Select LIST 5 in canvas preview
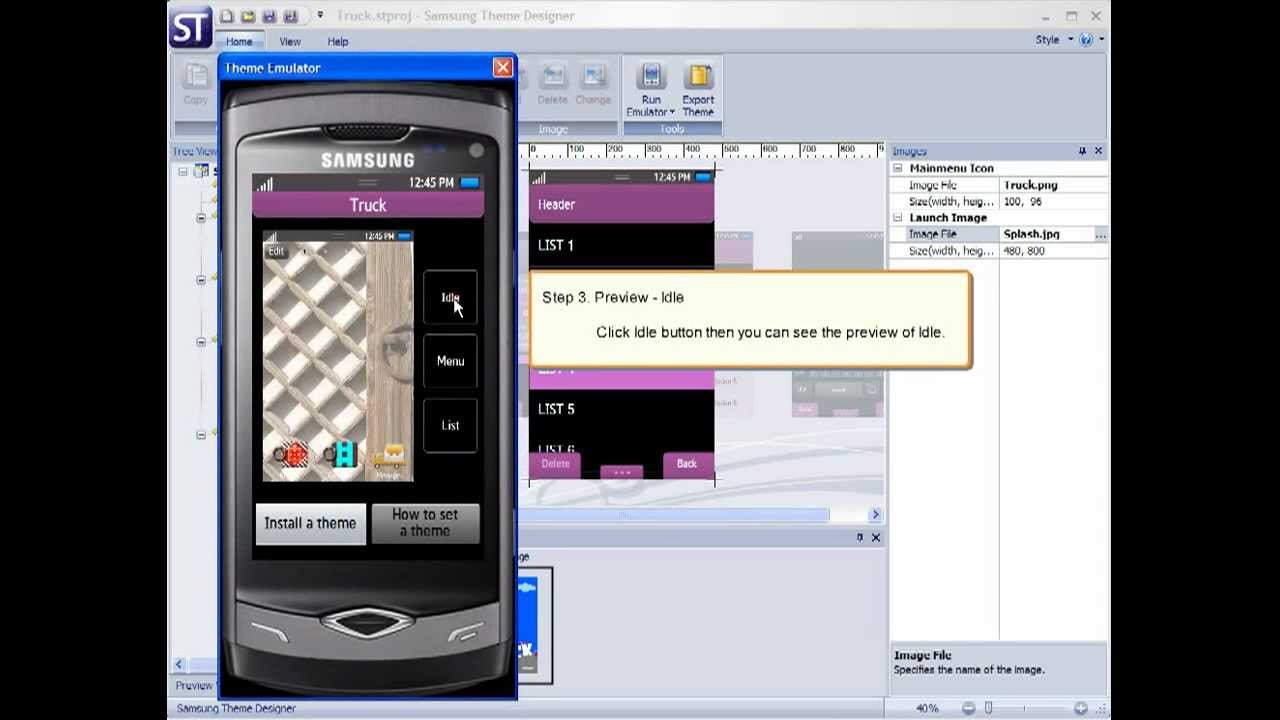Image resolution: width=1280 pixels, height=720 pixels. (x=622, y=409)
